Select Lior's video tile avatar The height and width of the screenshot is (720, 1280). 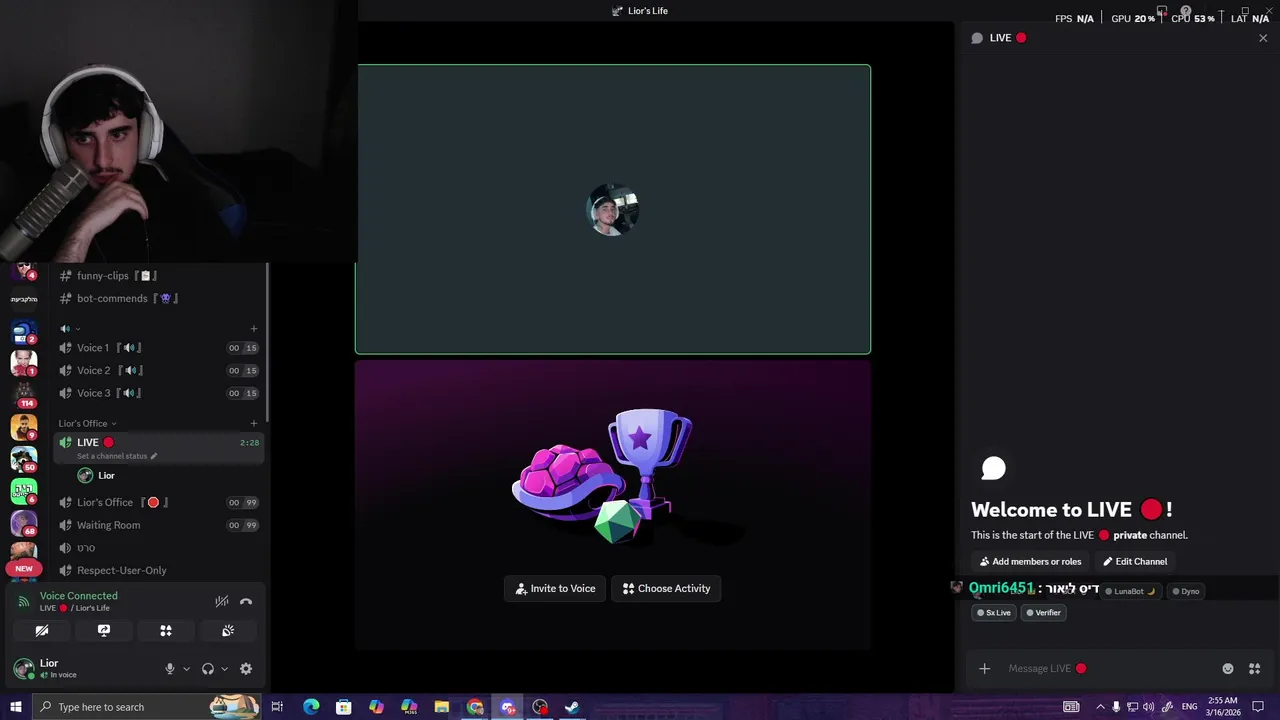613,209
